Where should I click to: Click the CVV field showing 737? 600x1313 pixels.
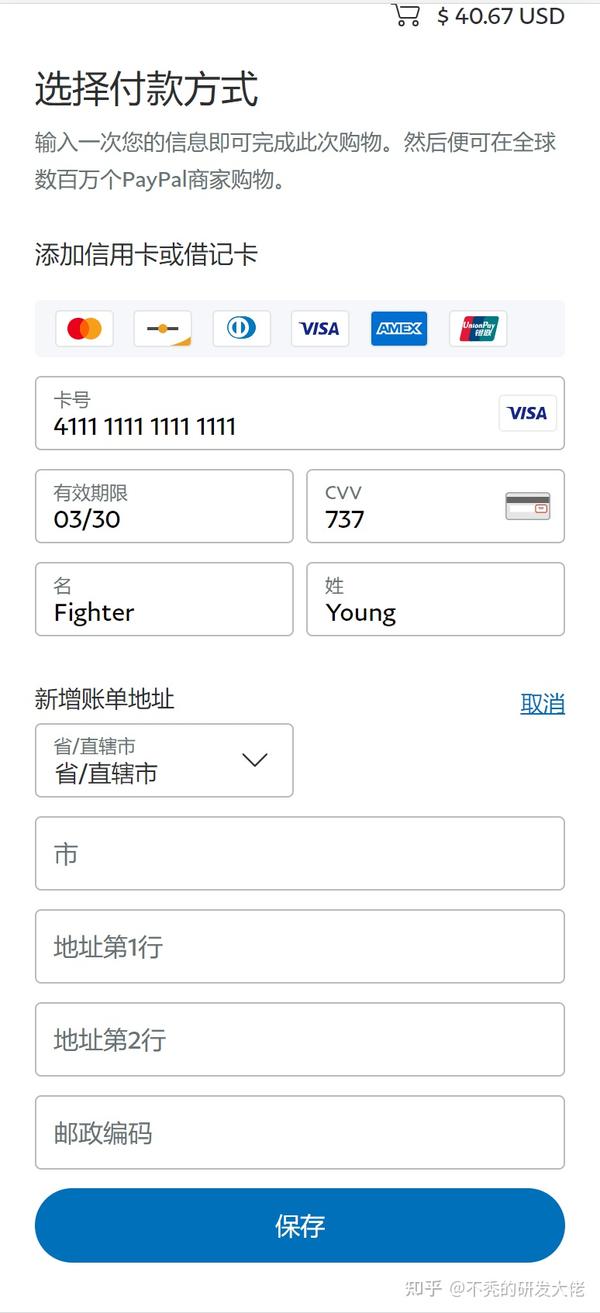click(x=400, y=507)
